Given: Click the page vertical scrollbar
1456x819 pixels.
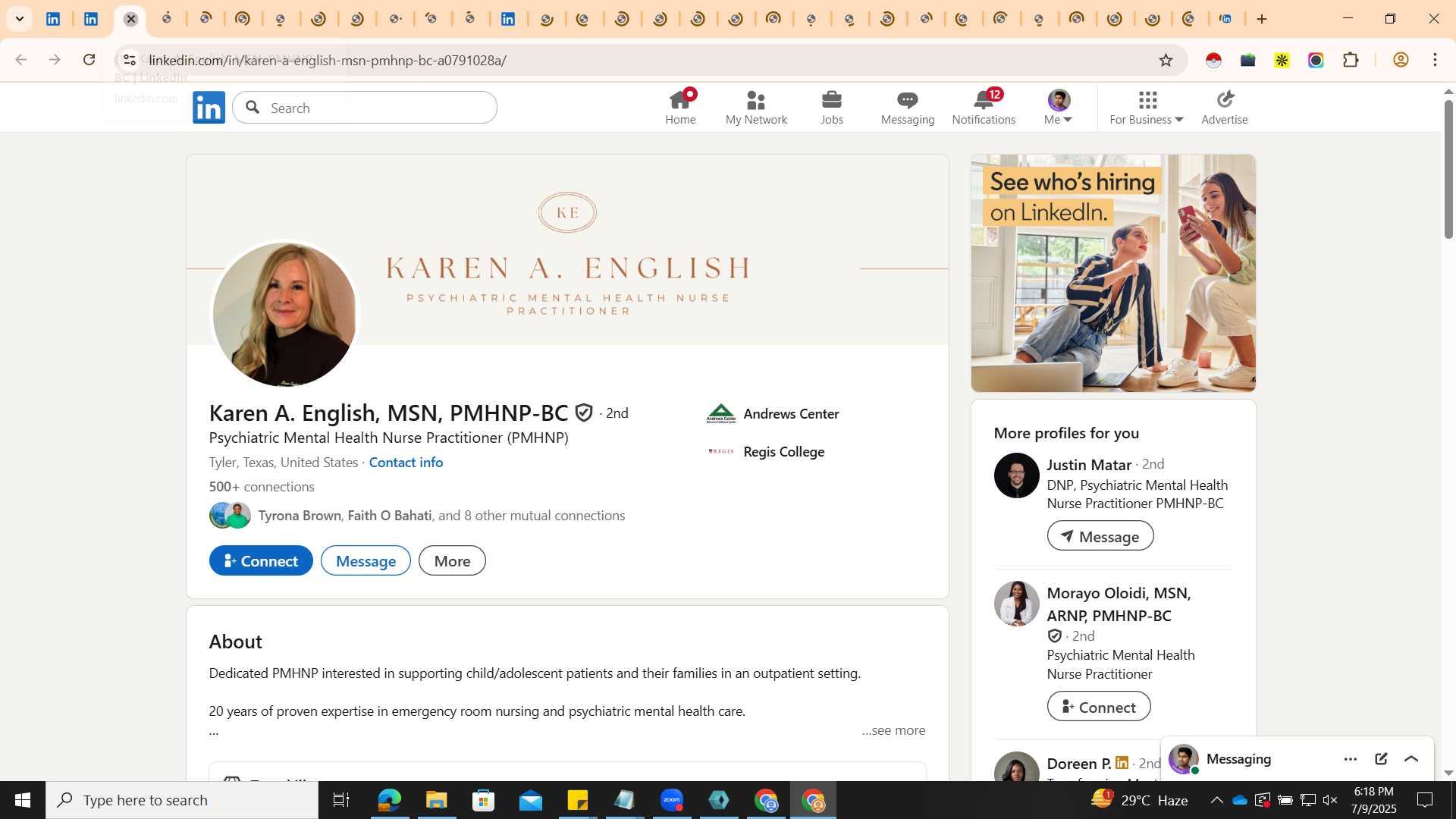Looking at the screenshot, I should point(1448,171).
